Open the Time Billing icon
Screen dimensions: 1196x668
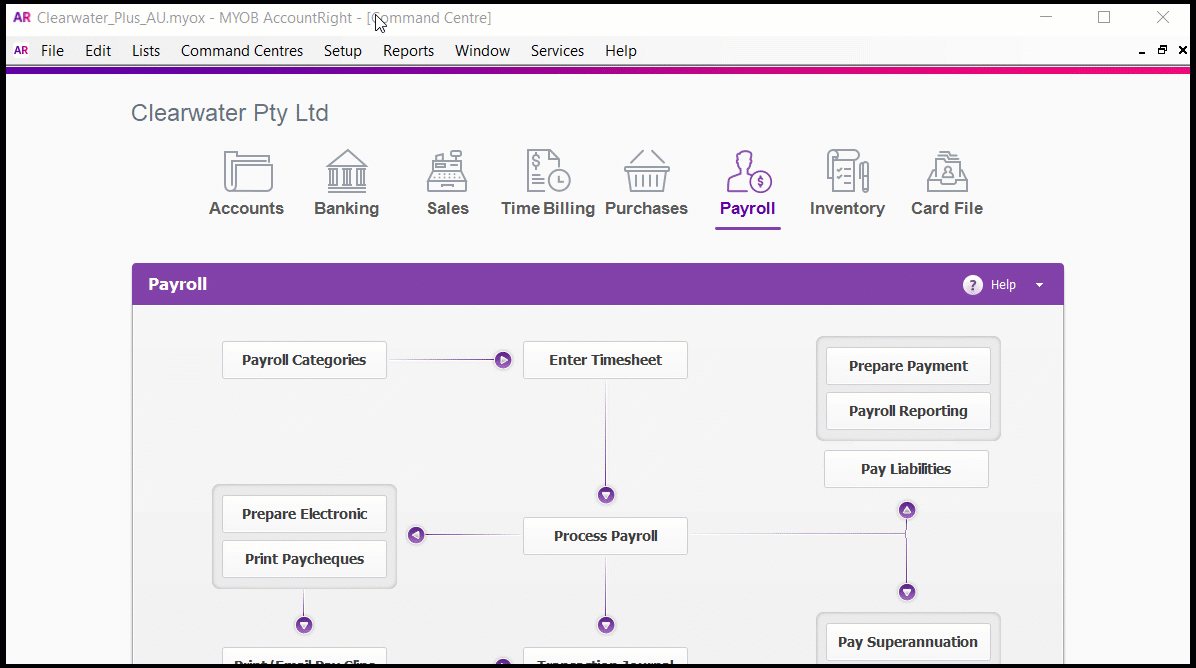(548, 170)
